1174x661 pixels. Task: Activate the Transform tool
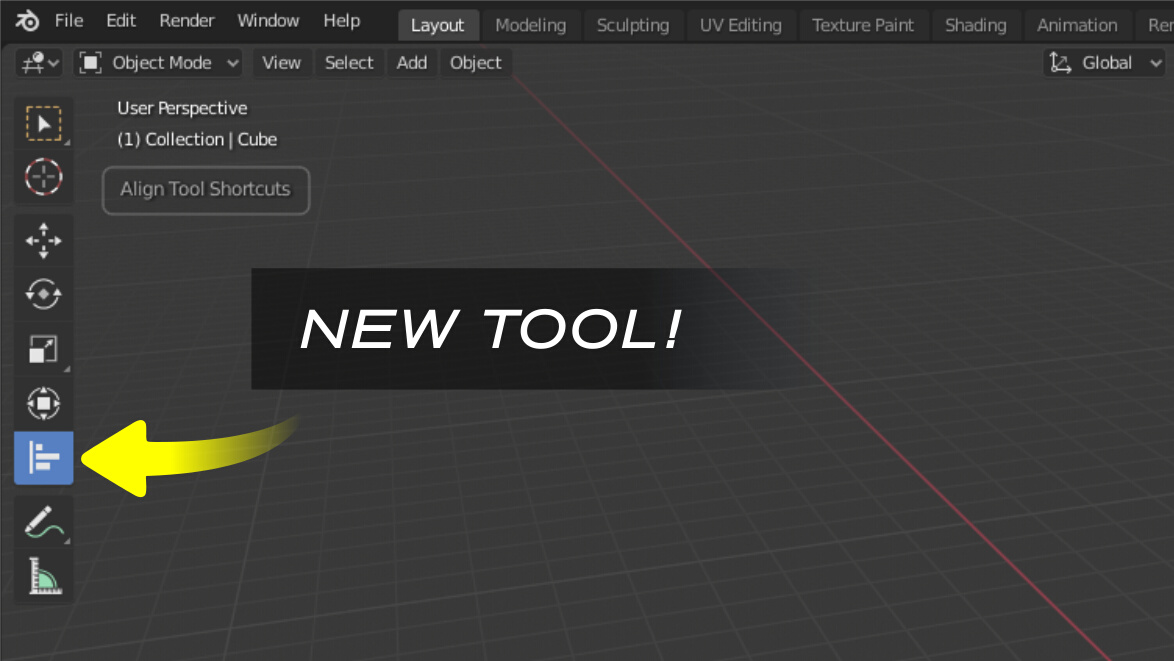click(43, 403)
